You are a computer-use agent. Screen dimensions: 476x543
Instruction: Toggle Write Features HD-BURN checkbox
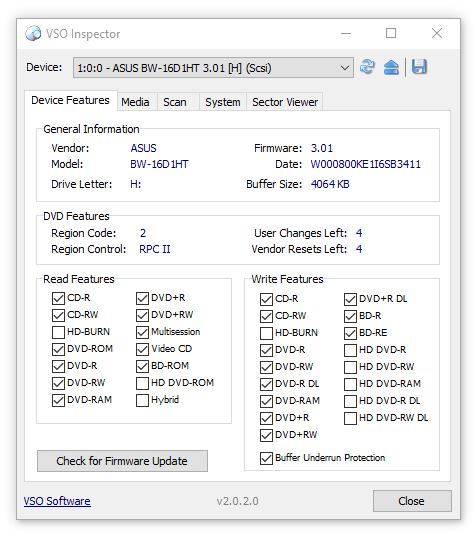coord(266,333)
